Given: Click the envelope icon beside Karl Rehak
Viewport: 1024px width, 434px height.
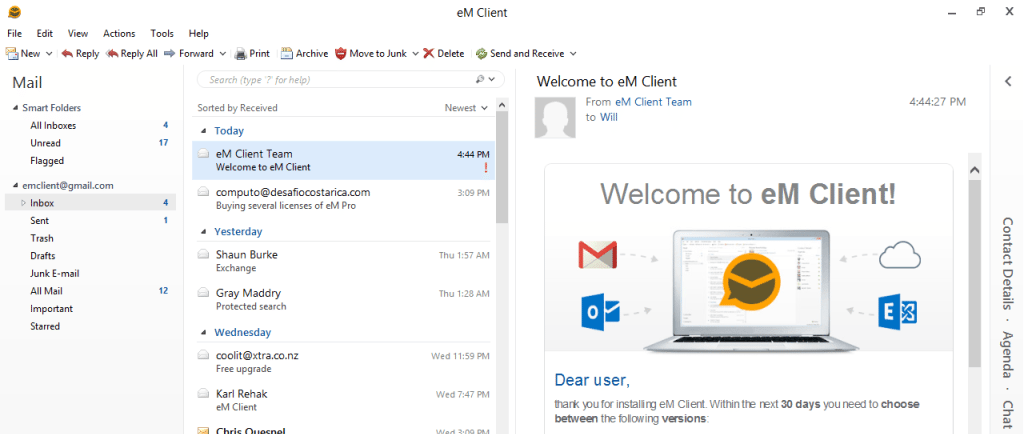Looking at the screenshot, I should [x=203, y=394].
